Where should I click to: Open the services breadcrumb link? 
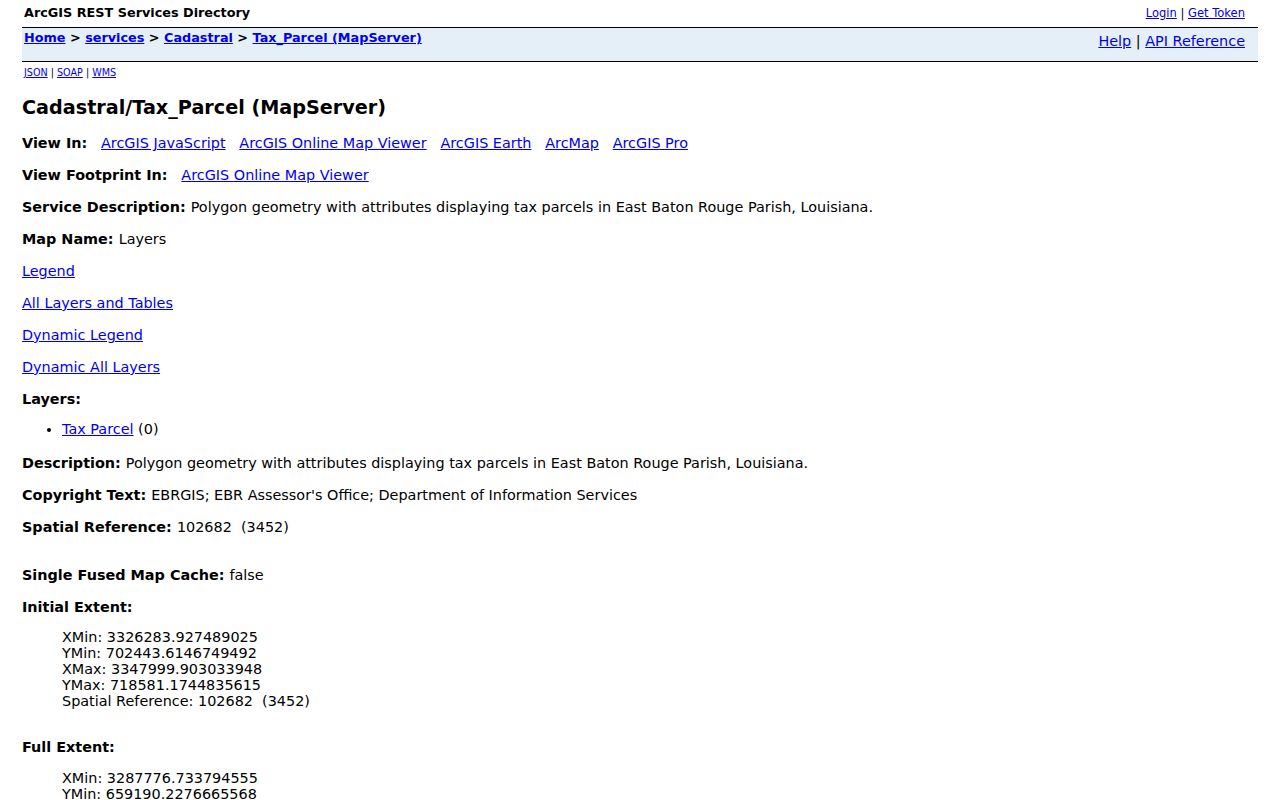[x=115, y=38]
